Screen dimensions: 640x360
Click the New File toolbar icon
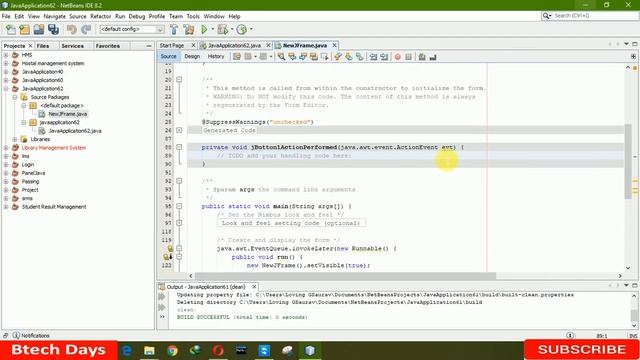point(11,29)
